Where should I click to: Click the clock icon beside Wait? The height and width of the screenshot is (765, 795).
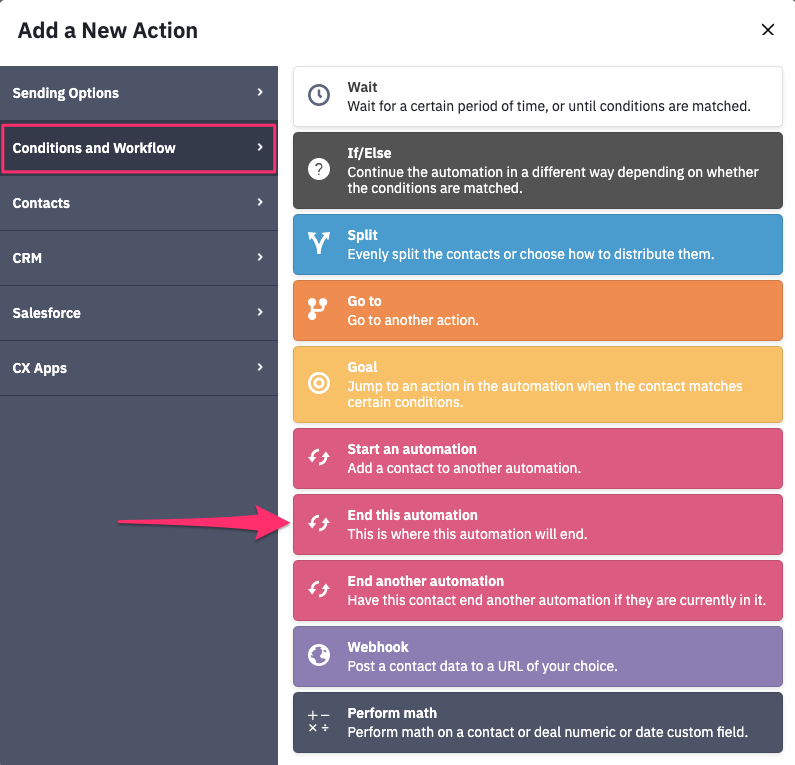click(318, 96)
